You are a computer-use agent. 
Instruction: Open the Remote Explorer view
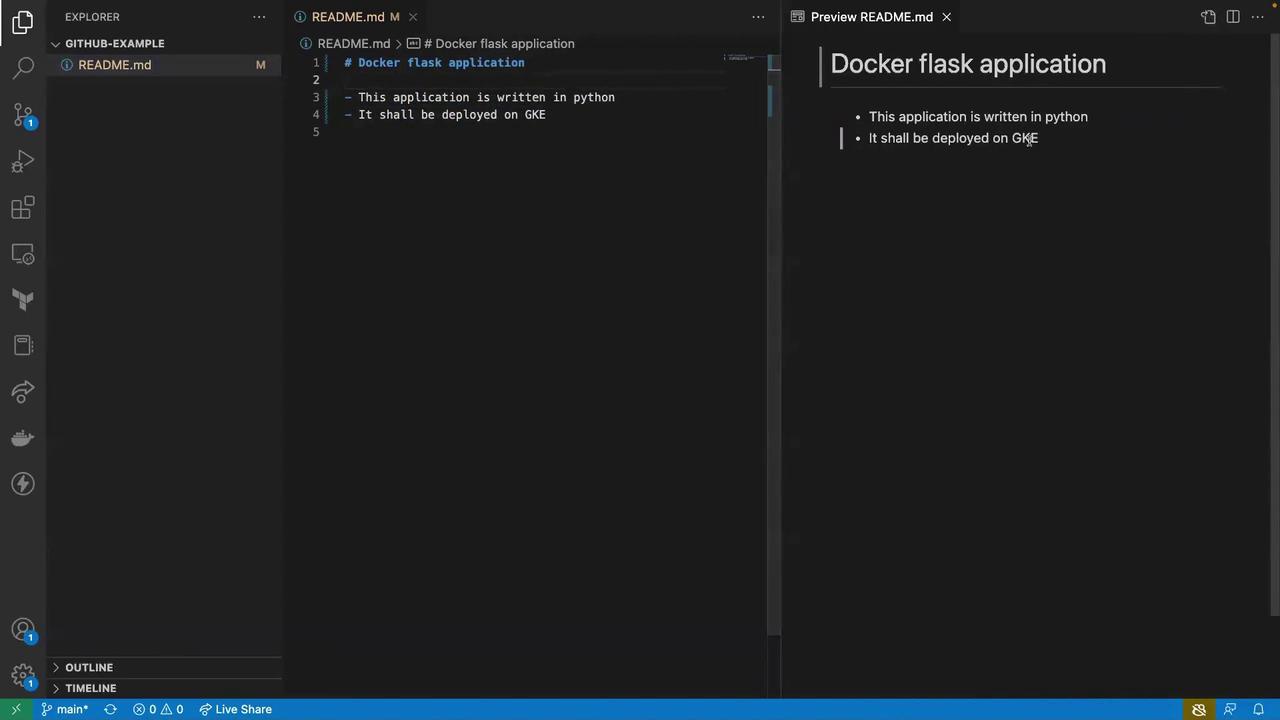(23, 254)
